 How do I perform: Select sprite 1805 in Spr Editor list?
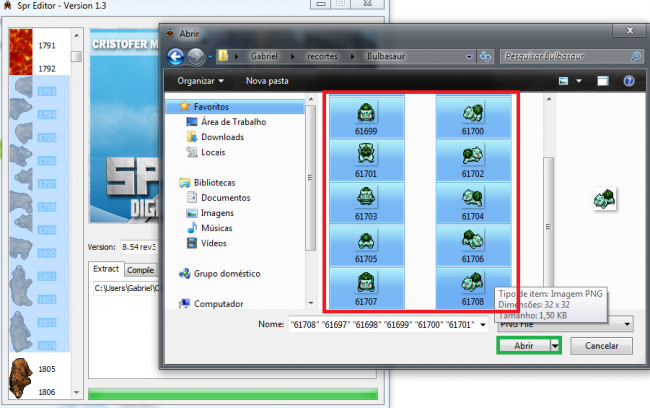click(39, 369)
